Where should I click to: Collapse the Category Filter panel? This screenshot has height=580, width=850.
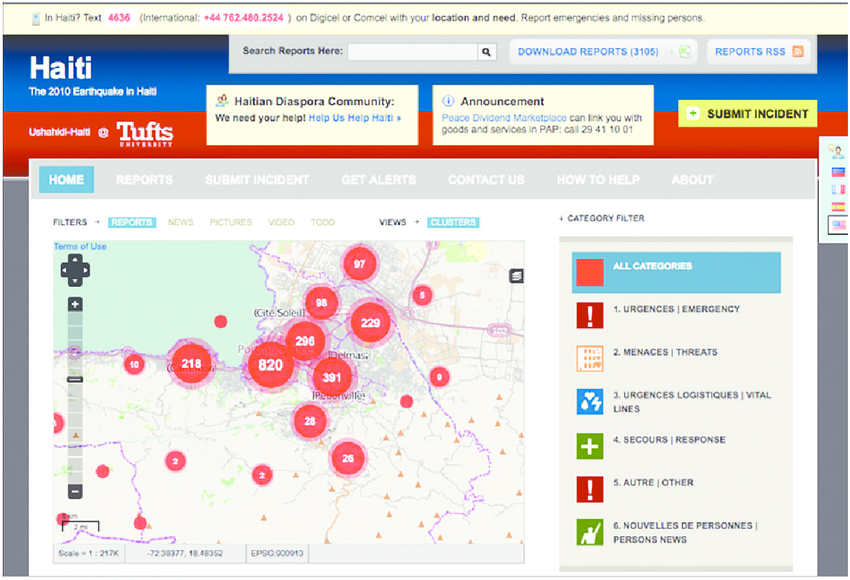[602, 218]
